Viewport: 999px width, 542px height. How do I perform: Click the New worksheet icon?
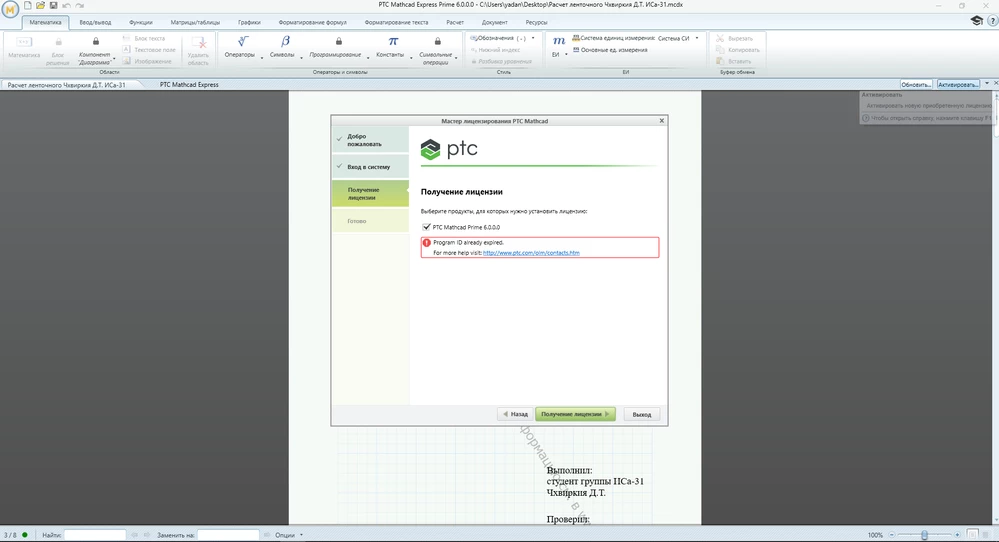pos(27,5)
